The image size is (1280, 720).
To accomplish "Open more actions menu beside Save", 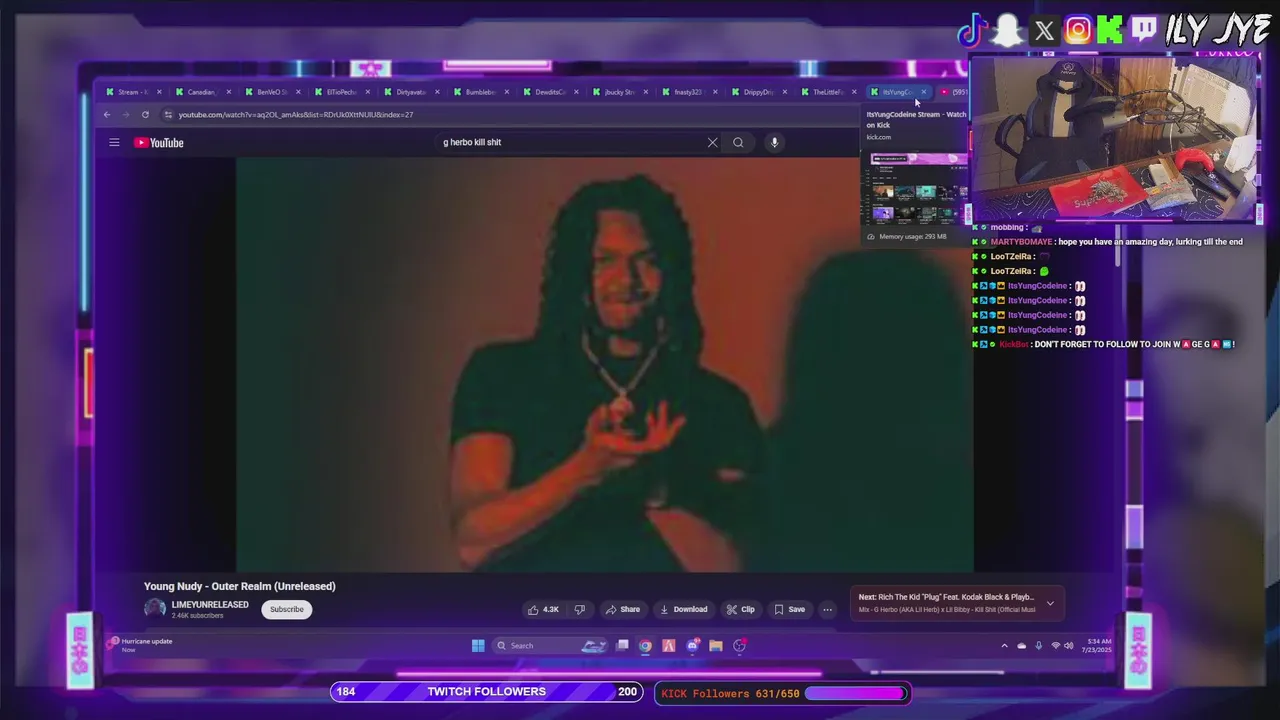I will click(827, 609).
